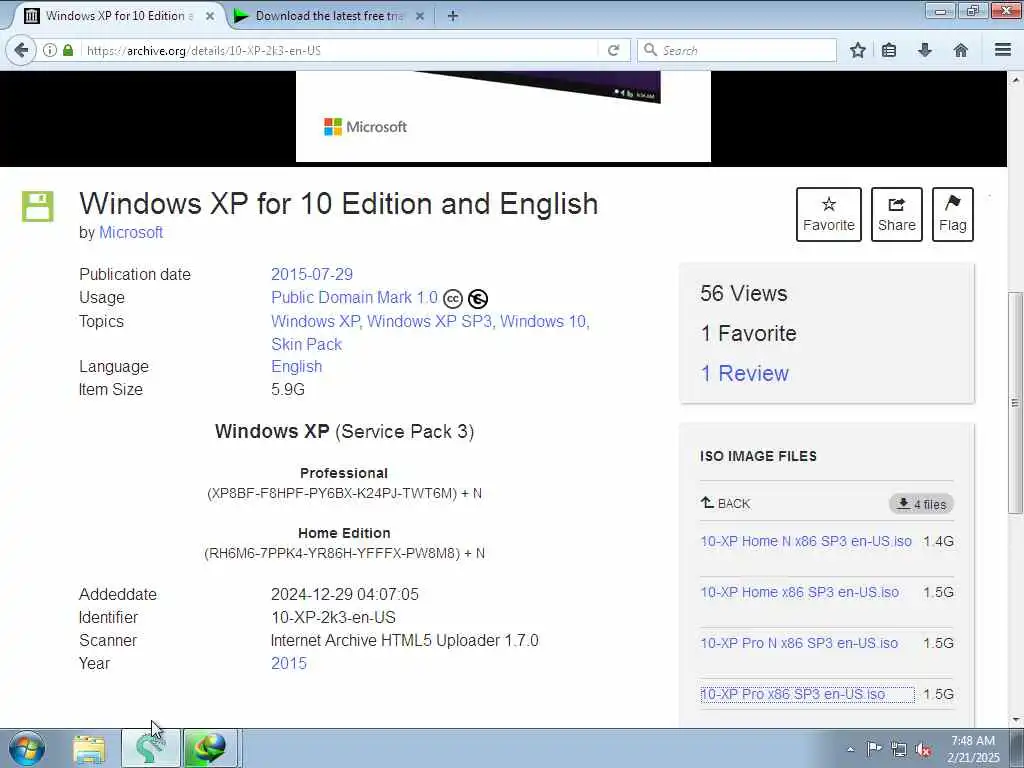The image size is (1024, 768).
Task: Download 10-XP Pro x86 SP3 en-US.iso
Action: 793,694
